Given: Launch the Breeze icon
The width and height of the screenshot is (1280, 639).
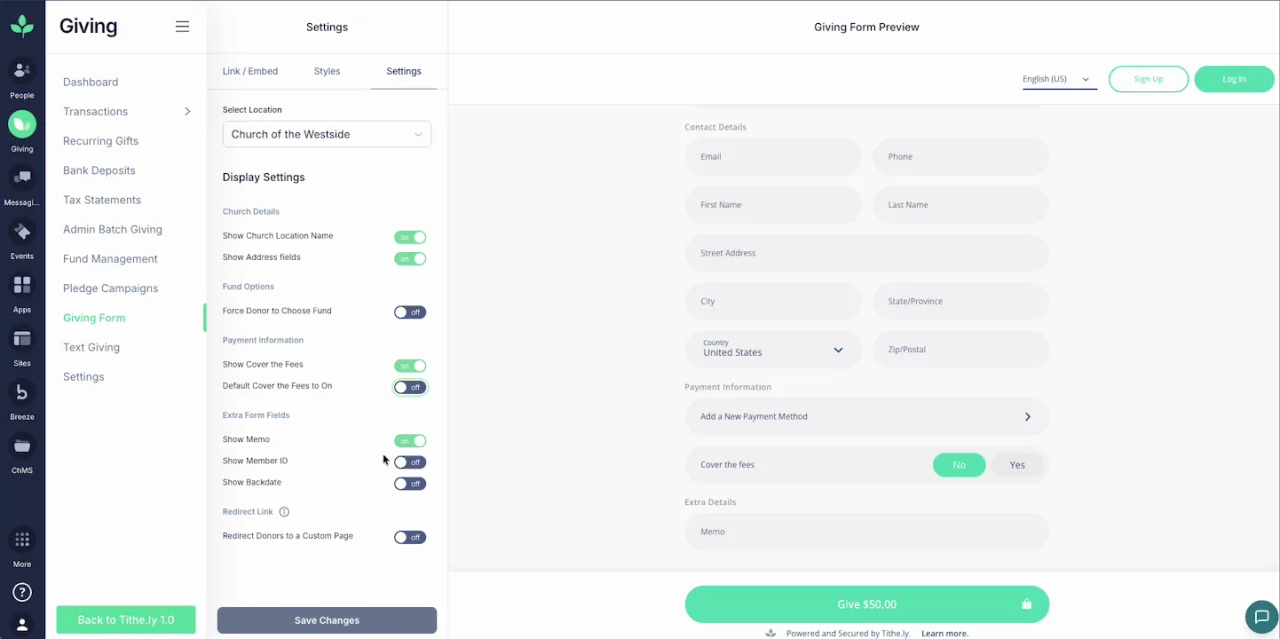Looking at the screenshot, I should [x=22, y=393].
